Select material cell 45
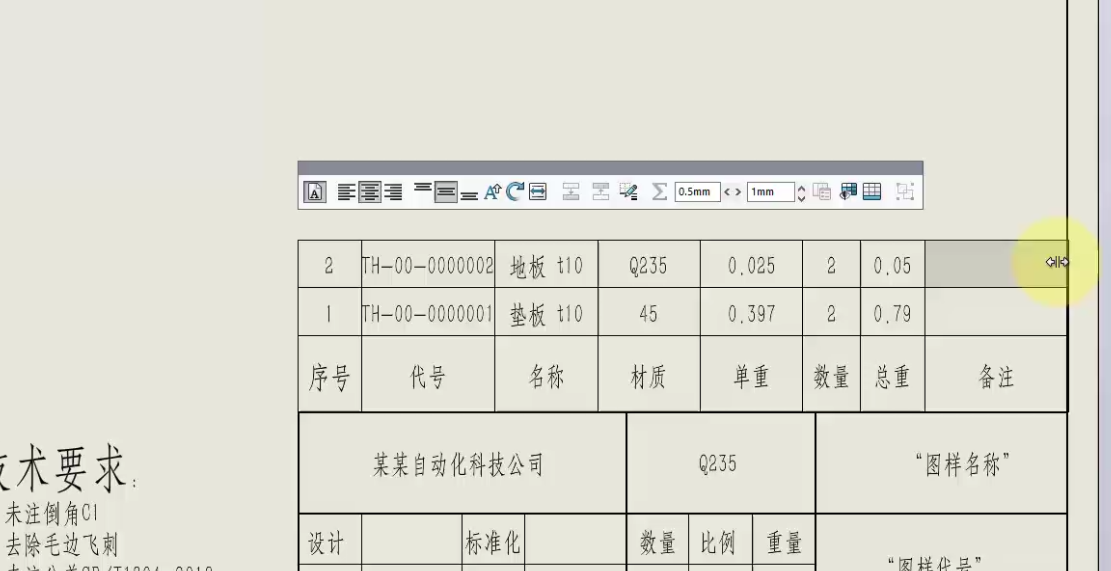The image size is (1111, 571). tap(649, 312)
